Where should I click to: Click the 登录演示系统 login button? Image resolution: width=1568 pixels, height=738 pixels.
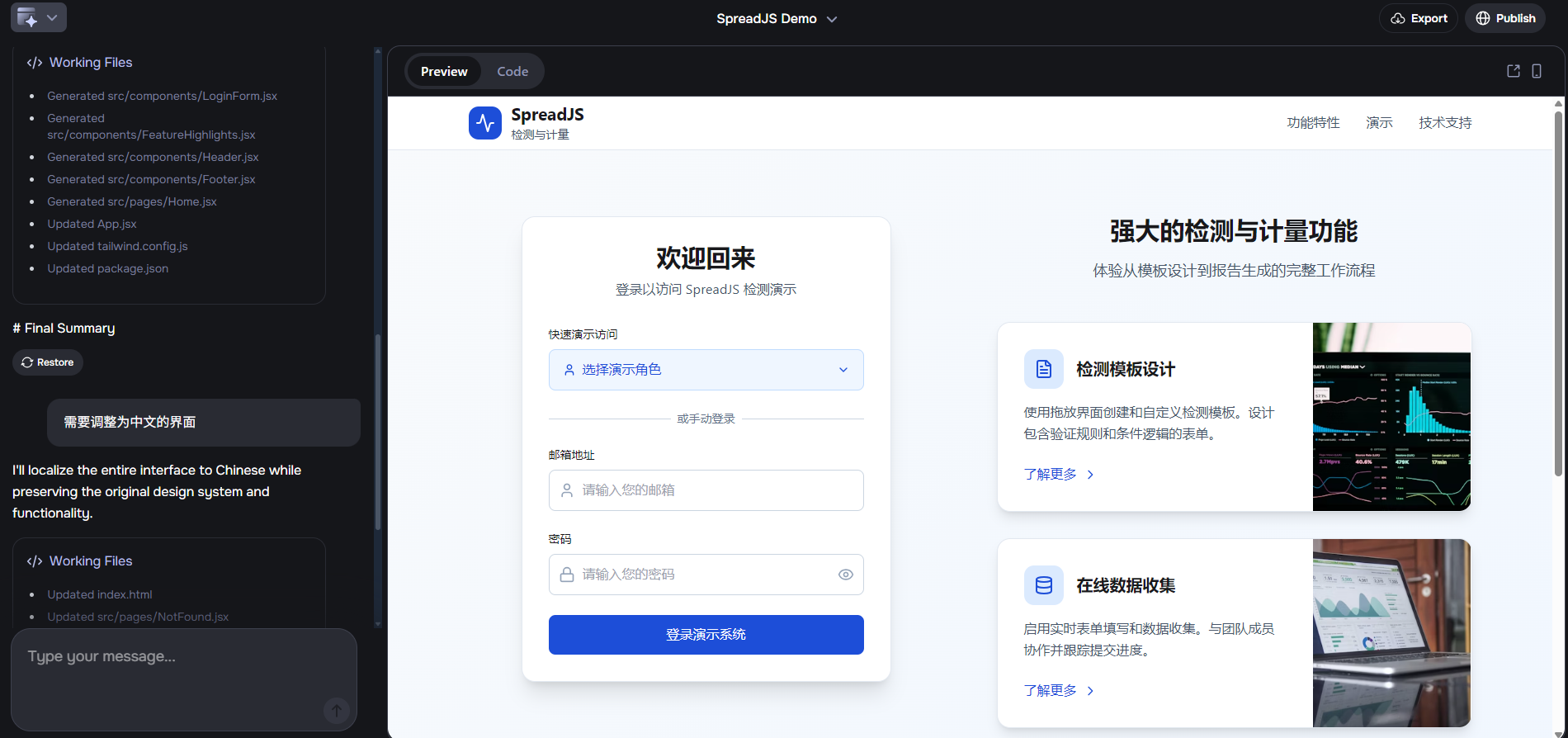point(706,635)
